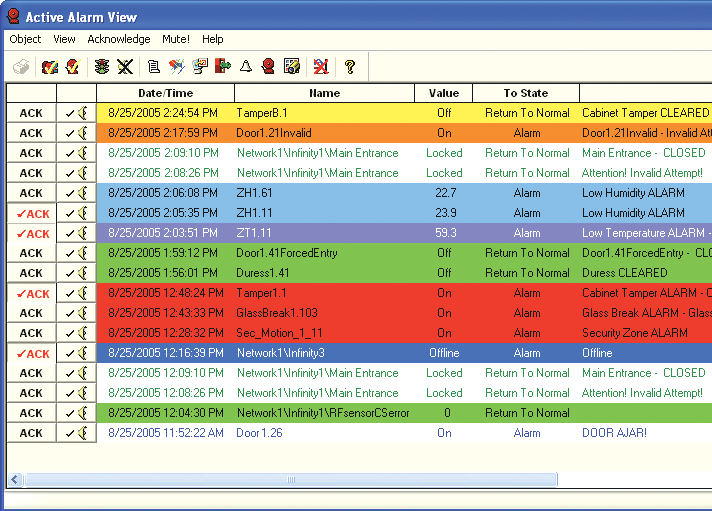The height and width of the screenshot is (511, 712).
Task: Sort by the Name column header
Action: pyautogui.click(x=324, y=93)
